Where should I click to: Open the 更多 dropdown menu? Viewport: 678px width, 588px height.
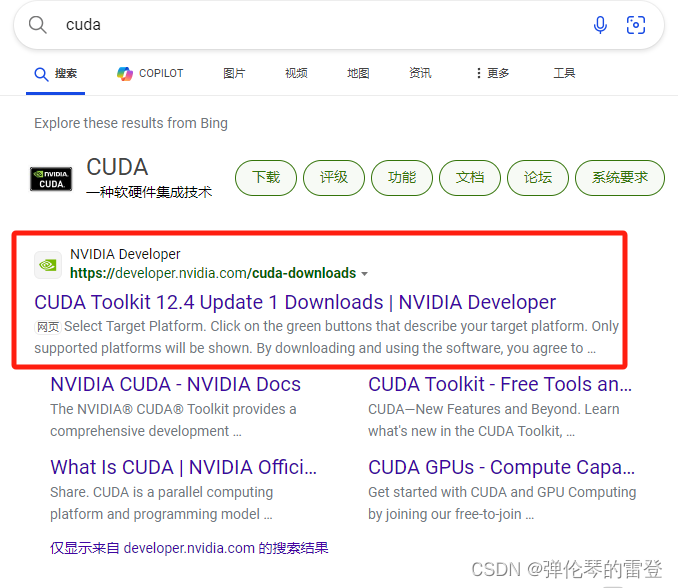pyautogui.click(x=493, y=73)
